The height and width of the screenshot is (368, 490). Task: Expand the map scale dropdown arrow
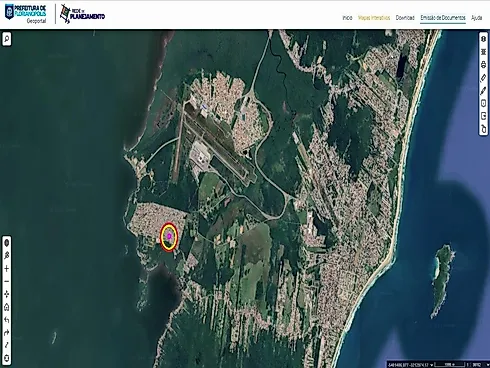click(487, 364)
